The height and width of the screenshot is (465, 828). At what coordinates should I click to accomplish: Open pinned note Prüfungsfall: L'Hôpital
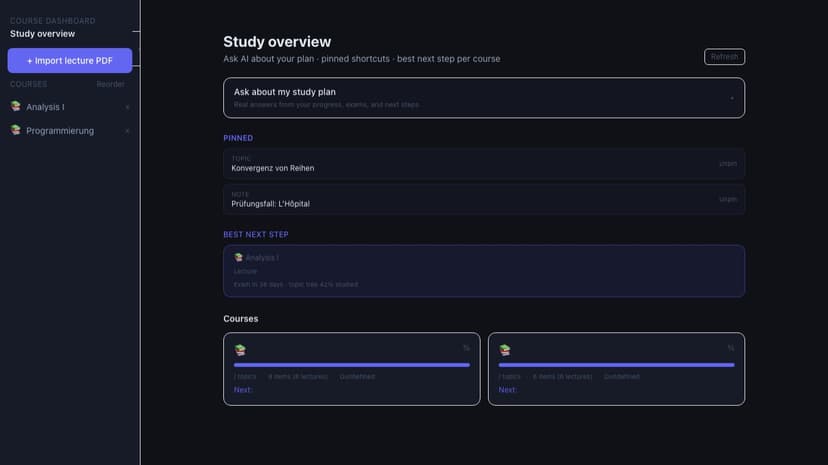coord(484,200)
